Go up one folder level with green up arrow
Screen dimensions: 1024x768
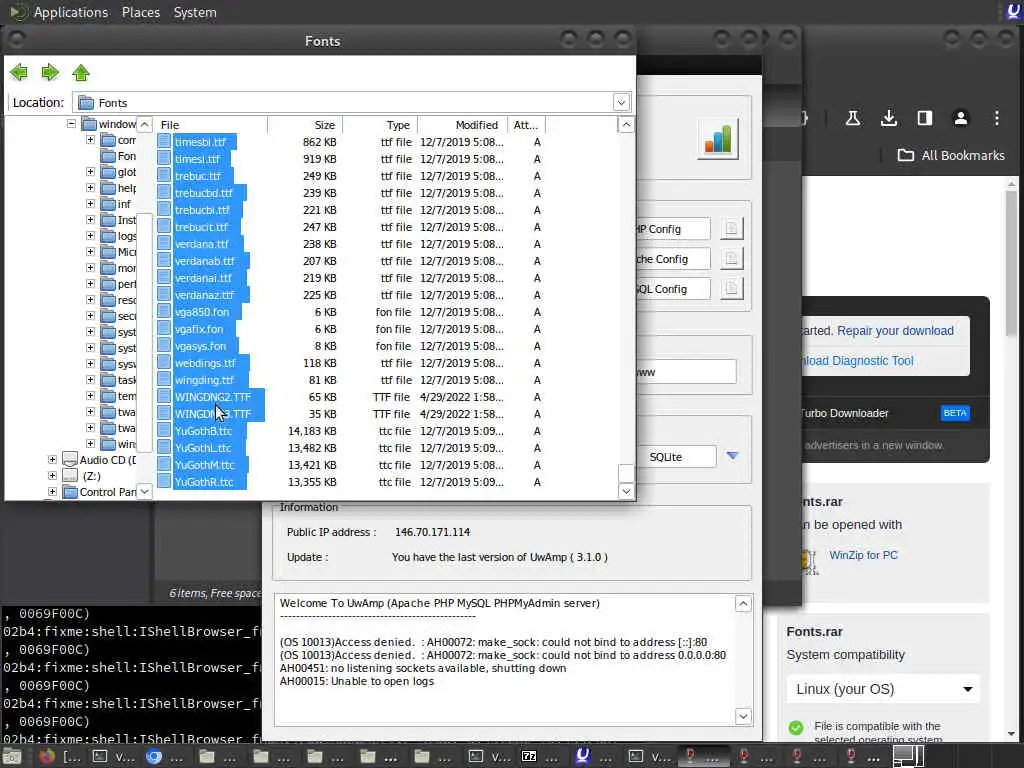pos(81,72)
